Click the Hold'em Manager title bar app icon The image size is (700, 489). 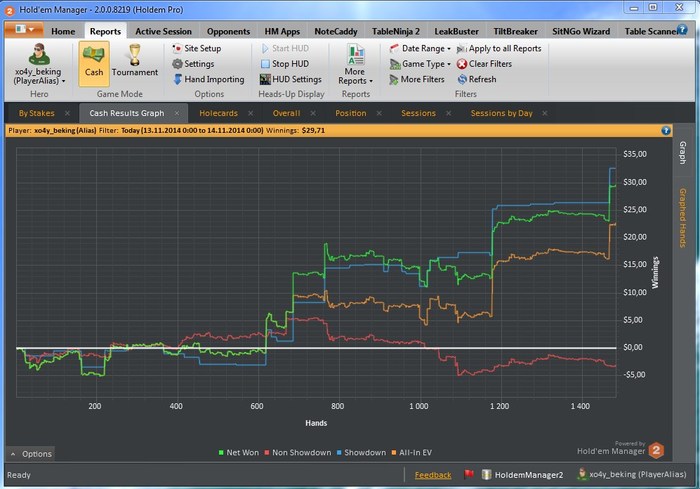click(x=10, y=10)
